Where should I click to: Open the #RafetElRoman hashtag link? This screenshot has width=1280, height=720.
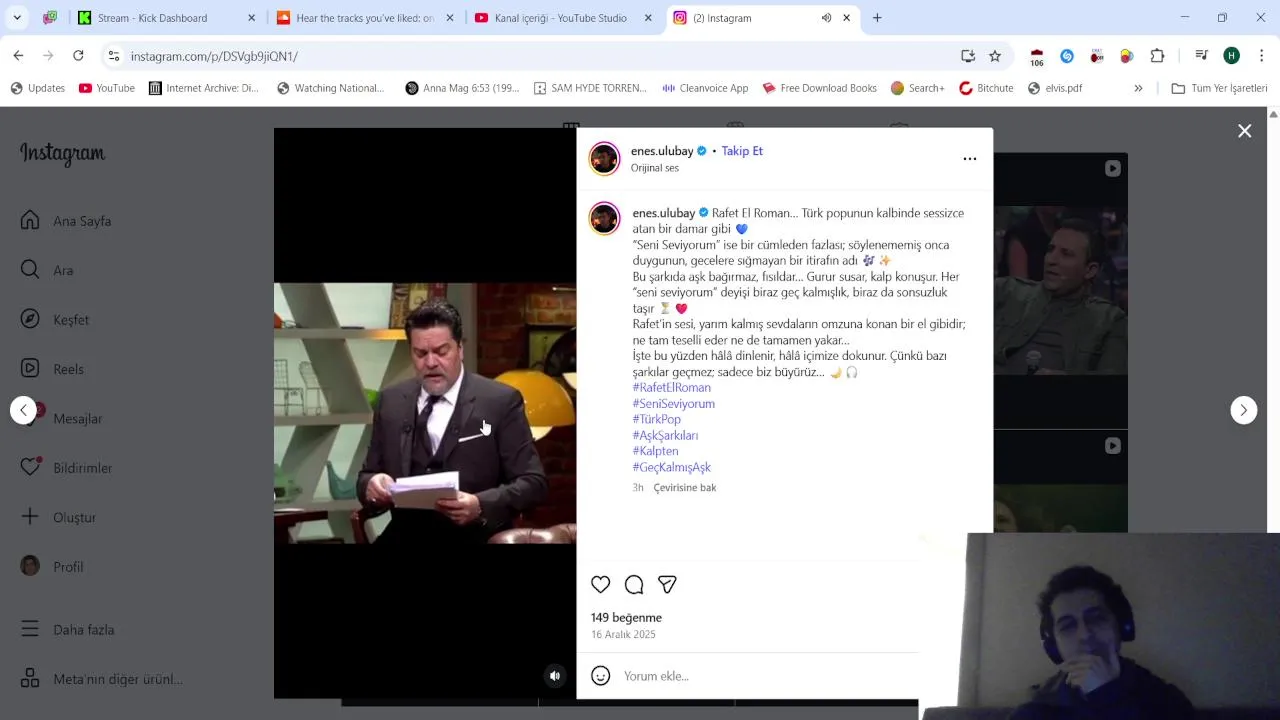click(672, 388)
